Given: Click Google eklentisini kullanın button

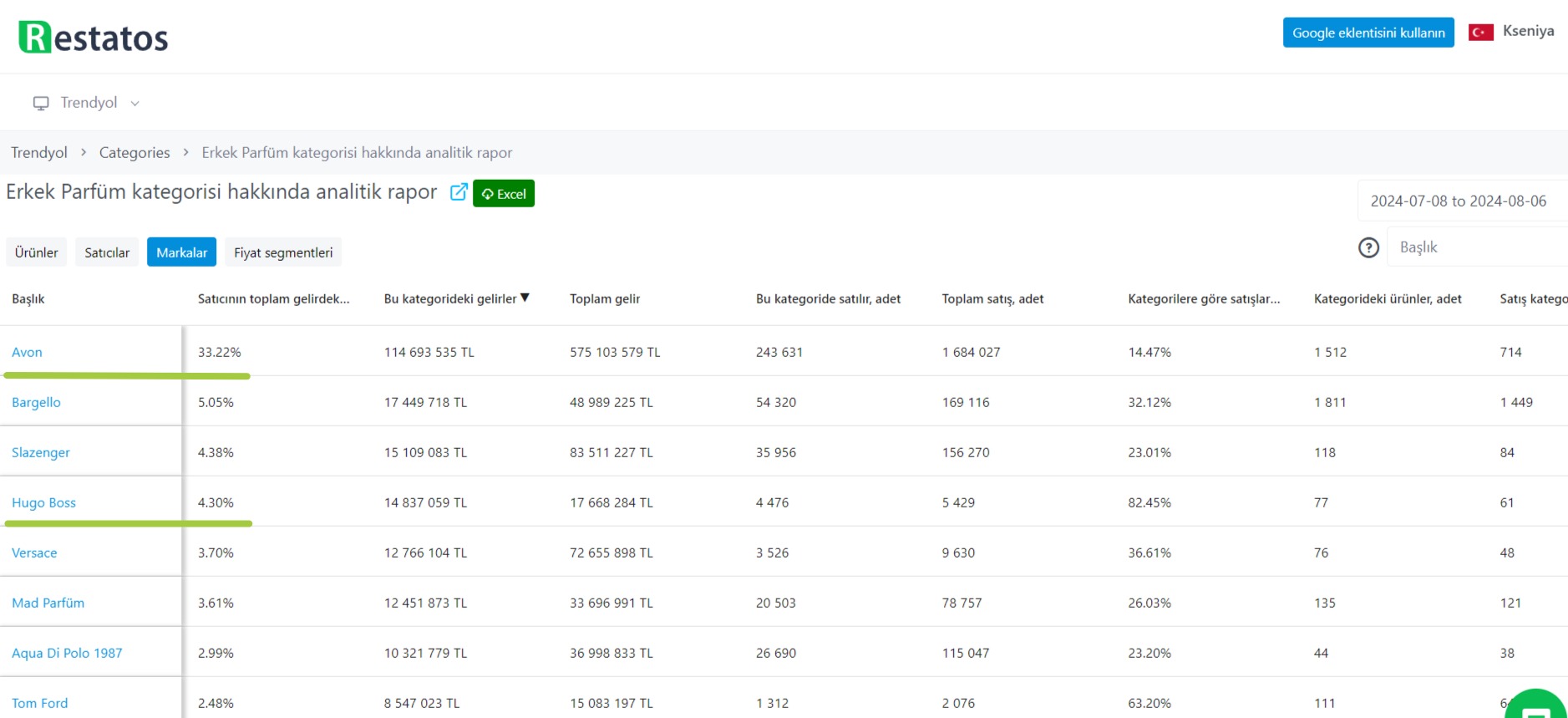Looking at the screenshot, I should [x=1368, y=33].
